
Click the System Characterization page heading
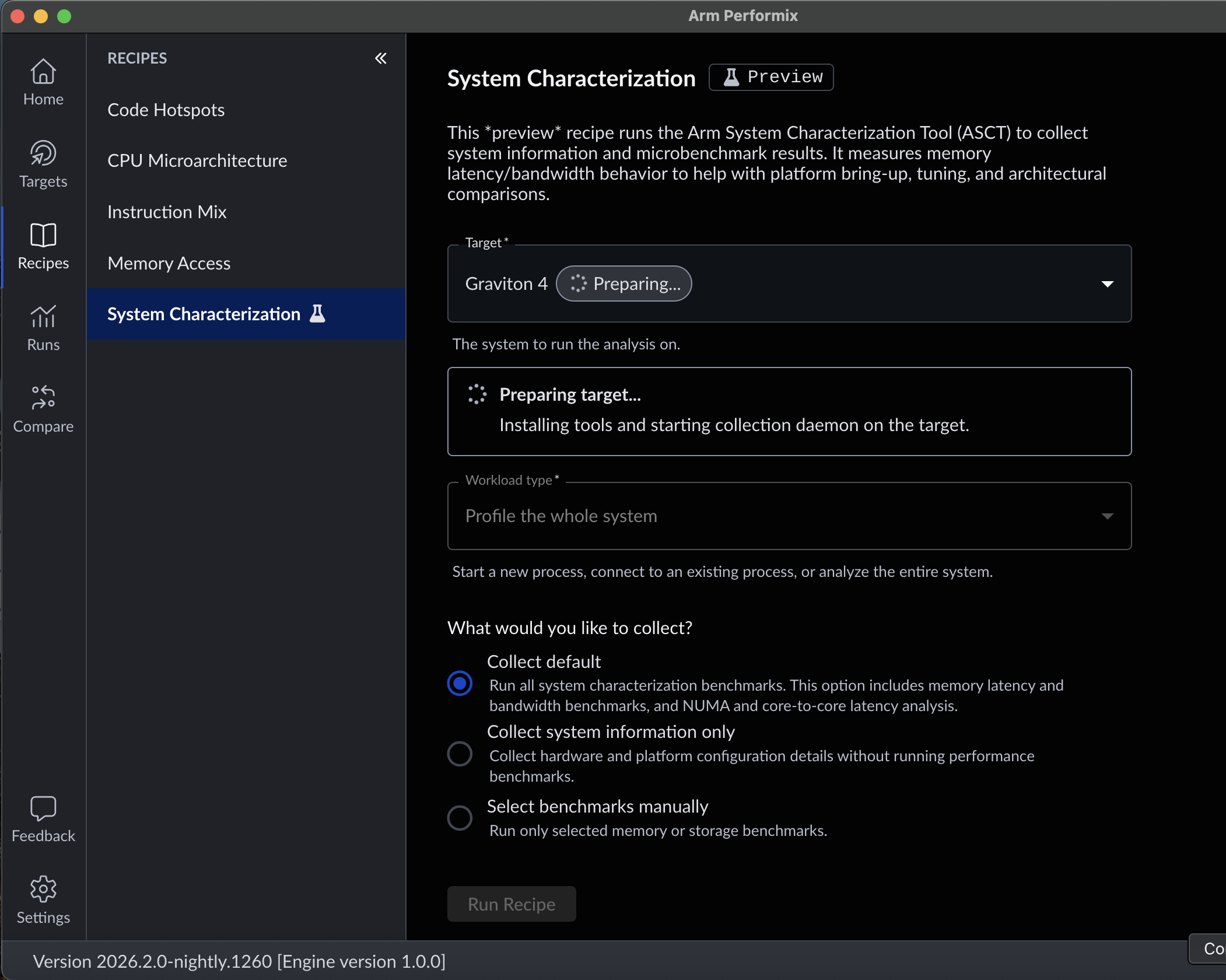(572, 78)
